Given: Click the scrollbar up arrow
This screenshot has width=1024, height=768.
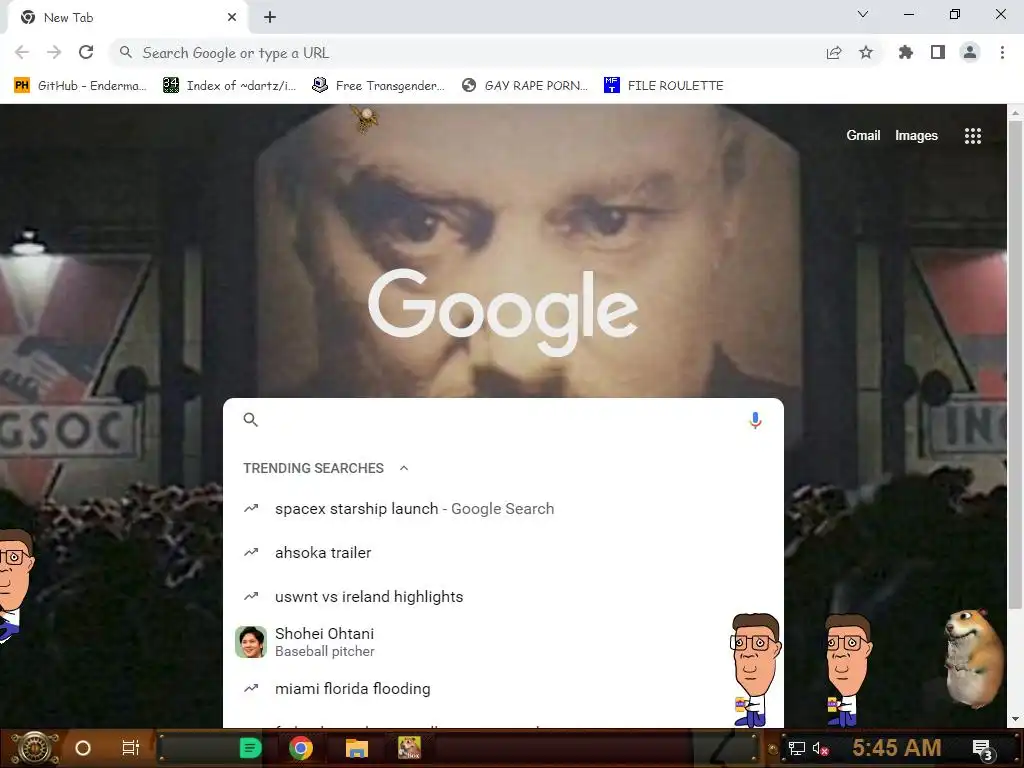Looking at the screenshot, I should (1016, 112).
